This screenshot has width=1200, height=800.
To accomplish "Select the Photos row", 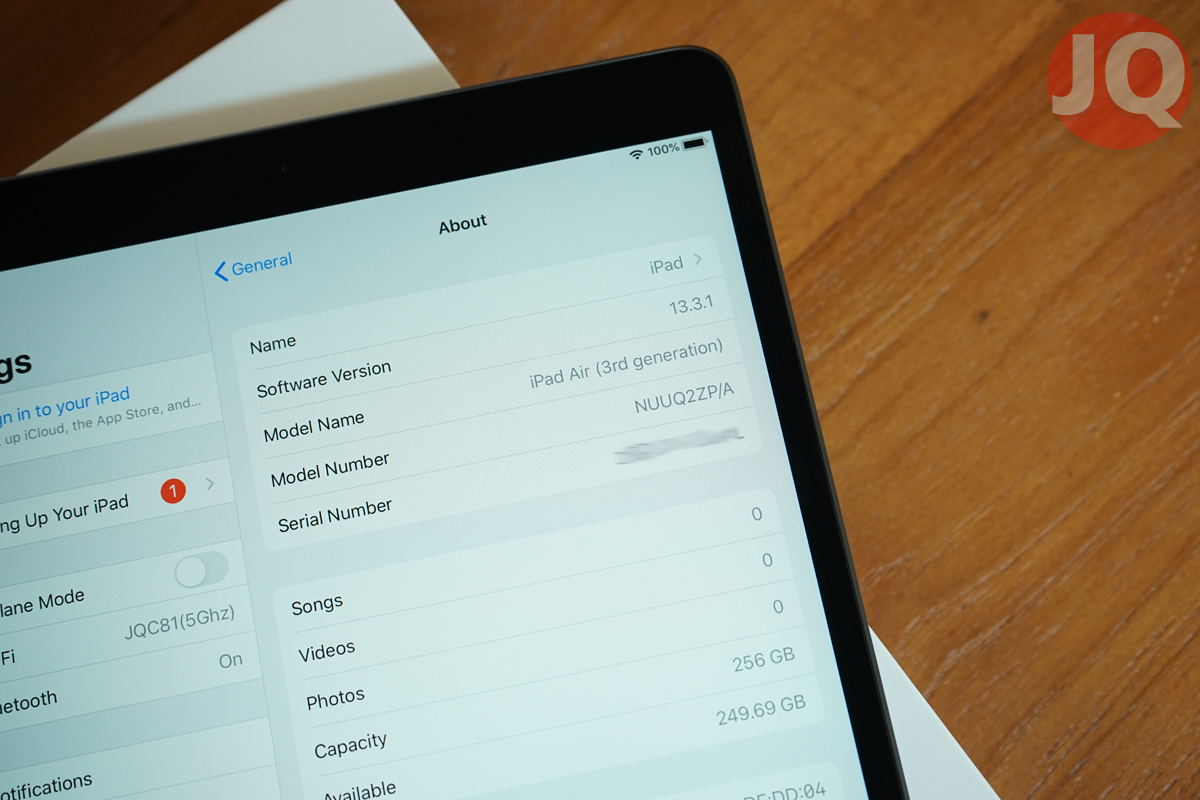I will point(545,655).
